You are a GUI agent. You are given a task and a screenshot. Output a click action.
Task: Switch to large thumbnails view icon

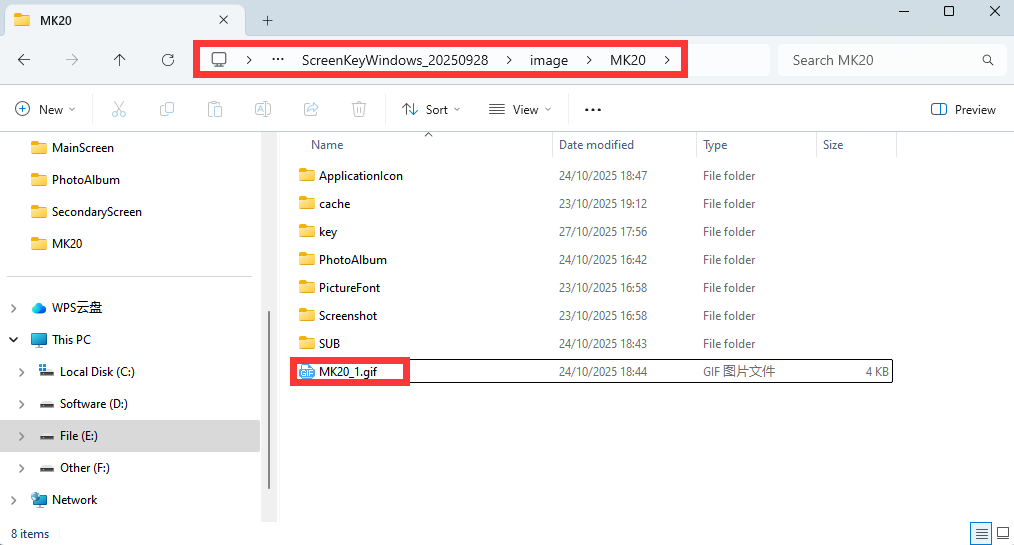(x=1002, y=533)
